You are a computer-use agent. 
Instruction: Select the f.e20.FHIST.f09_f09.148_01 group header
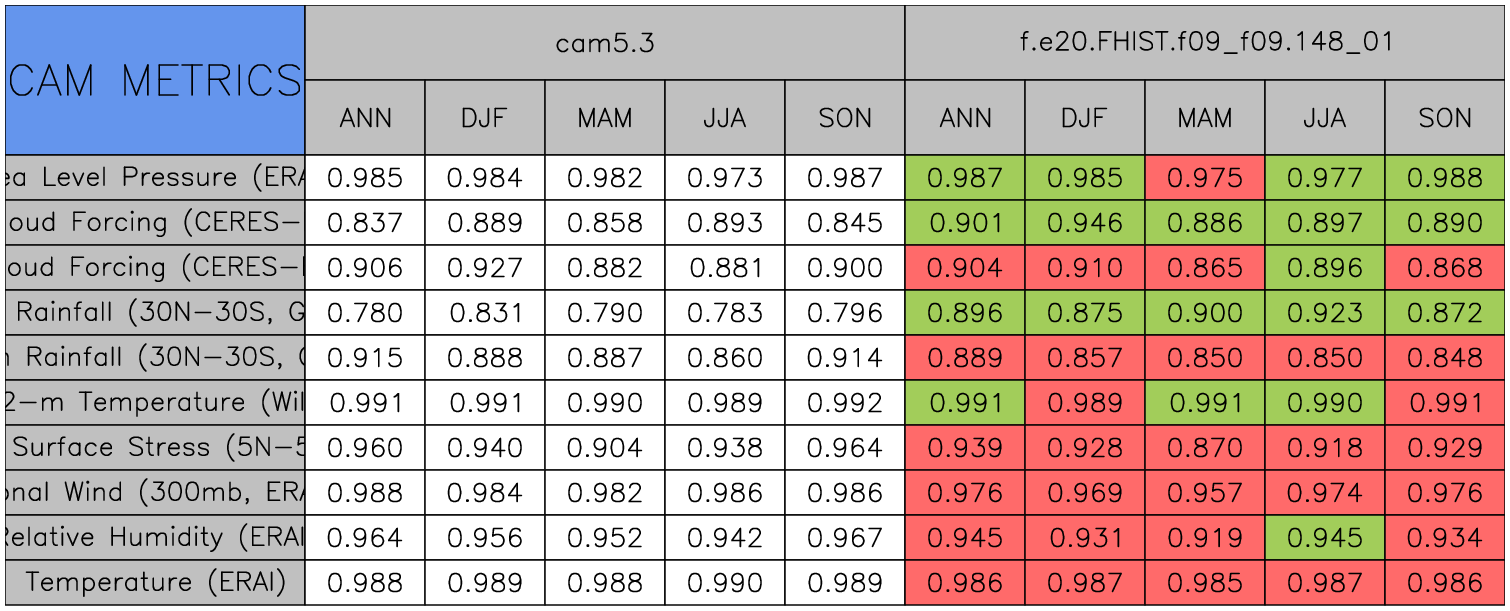[1205, 43]
